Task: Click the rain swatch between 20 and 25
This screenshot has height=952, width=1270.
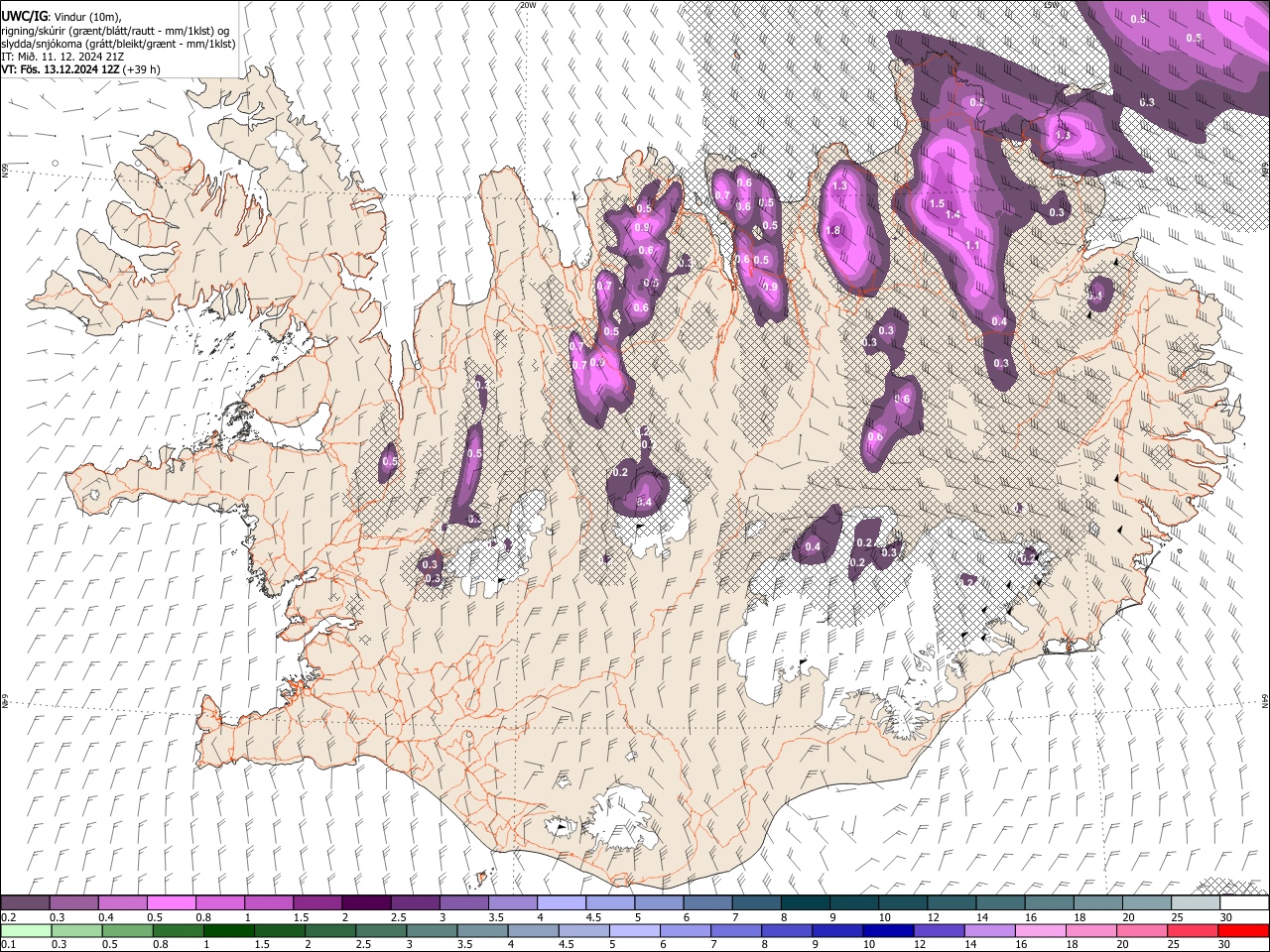Action: [1141, 930]
